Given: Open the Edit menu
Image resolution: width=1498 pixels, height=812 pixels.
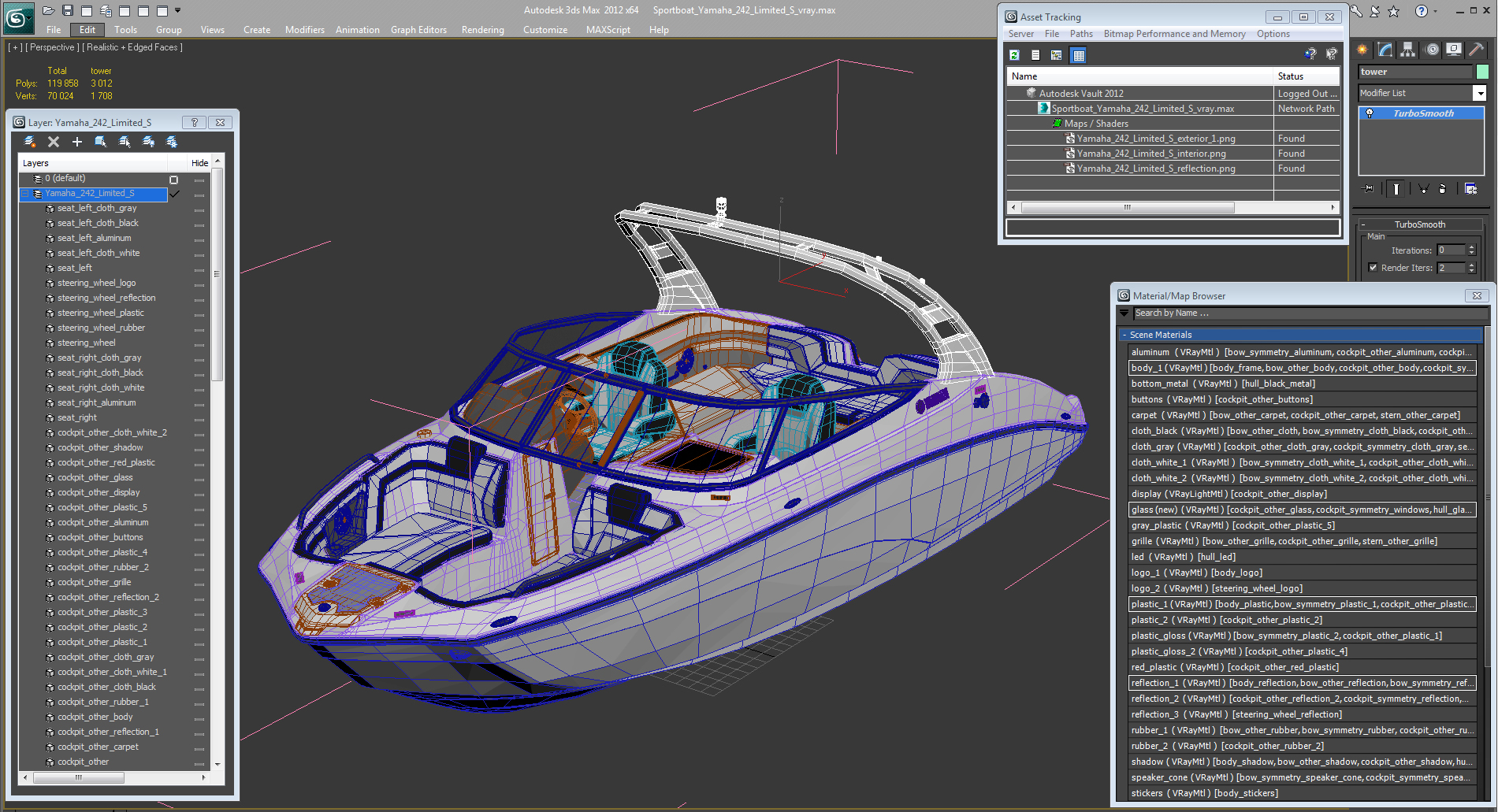Looking at the screenshot, I should coord(87,30).
